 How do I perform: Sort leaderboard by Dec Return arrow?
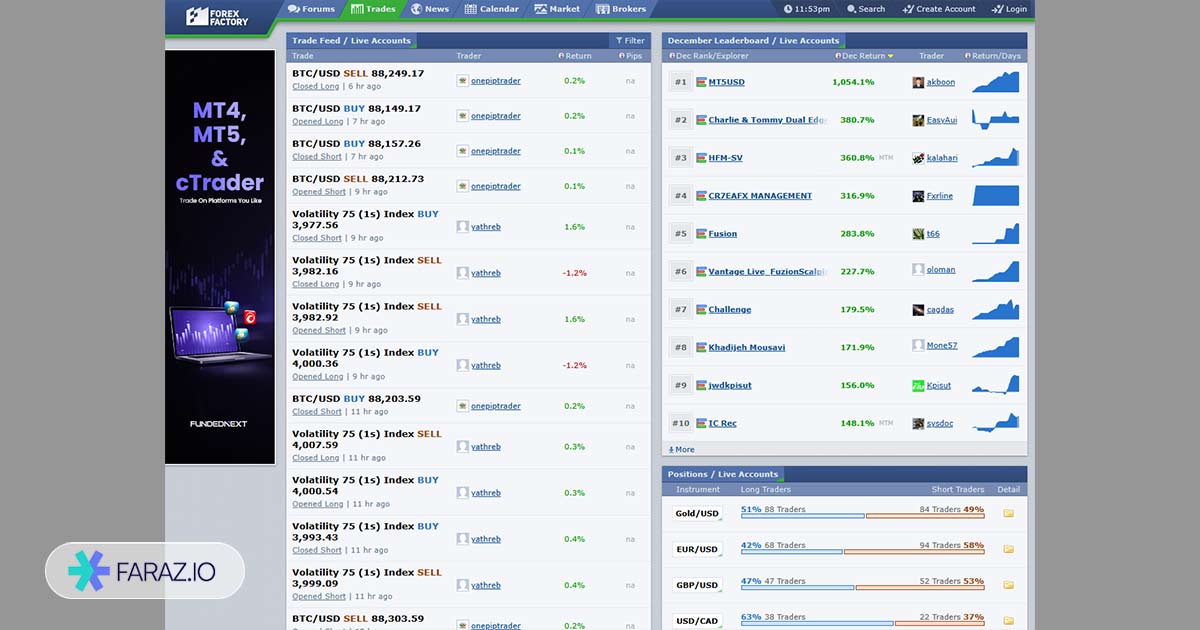pyautogui.click(x=890, y=56)
